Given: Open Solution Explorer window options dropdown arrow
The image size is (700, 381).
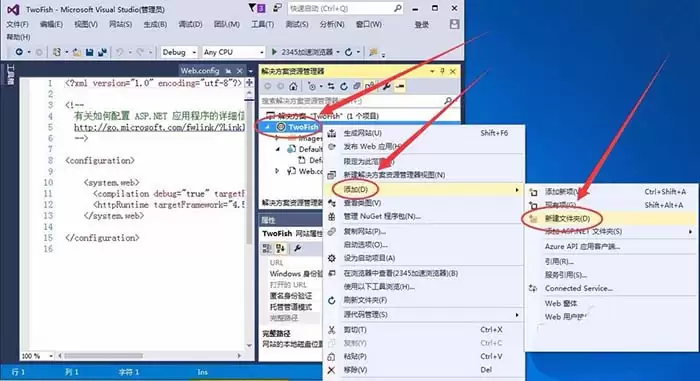Looking at the screenshot, I should point(432,71).
